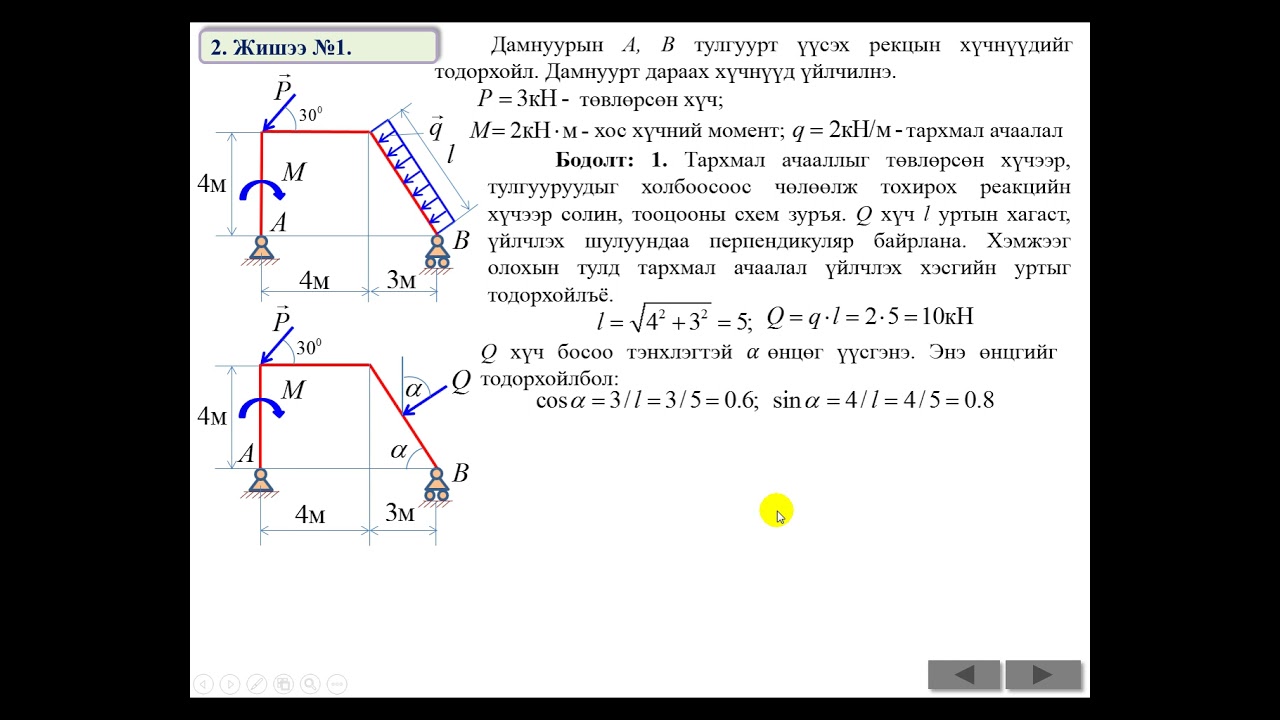Advance with the faint circular next-slide icon
The height and width of the screenshot is (720, 1280).
point(230,684)
